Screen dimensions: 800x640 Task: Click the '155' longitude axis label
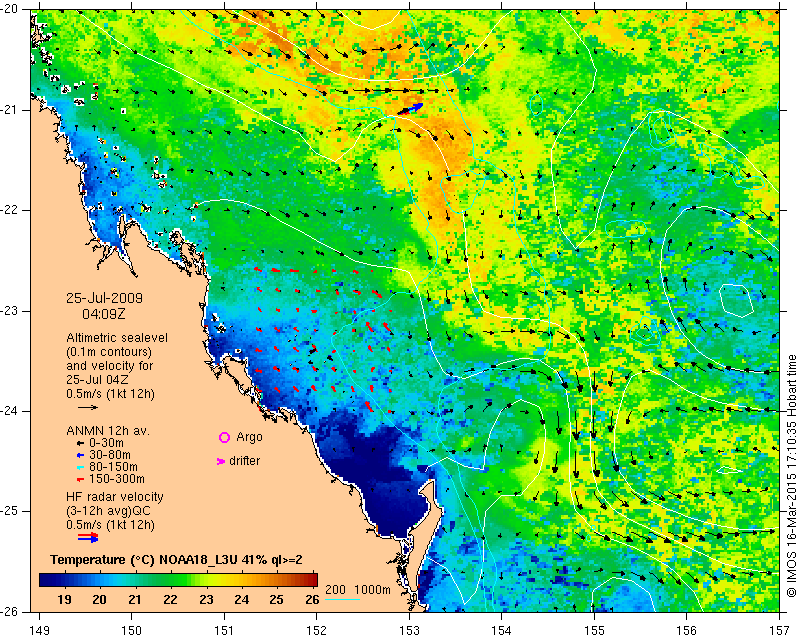click(x=594, y=631)
